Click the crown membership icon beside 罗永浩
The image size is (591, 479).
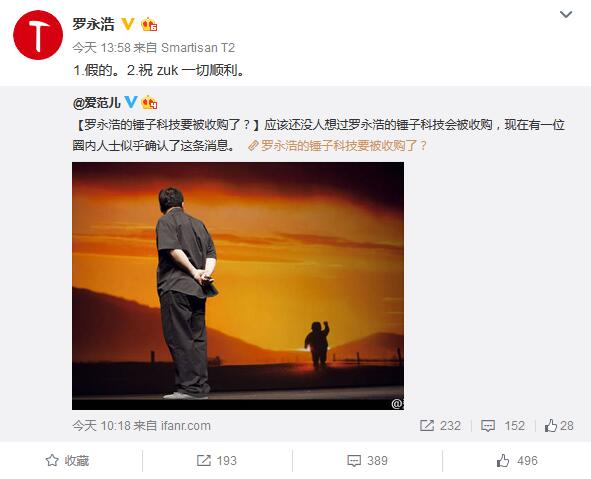point(149,24)
